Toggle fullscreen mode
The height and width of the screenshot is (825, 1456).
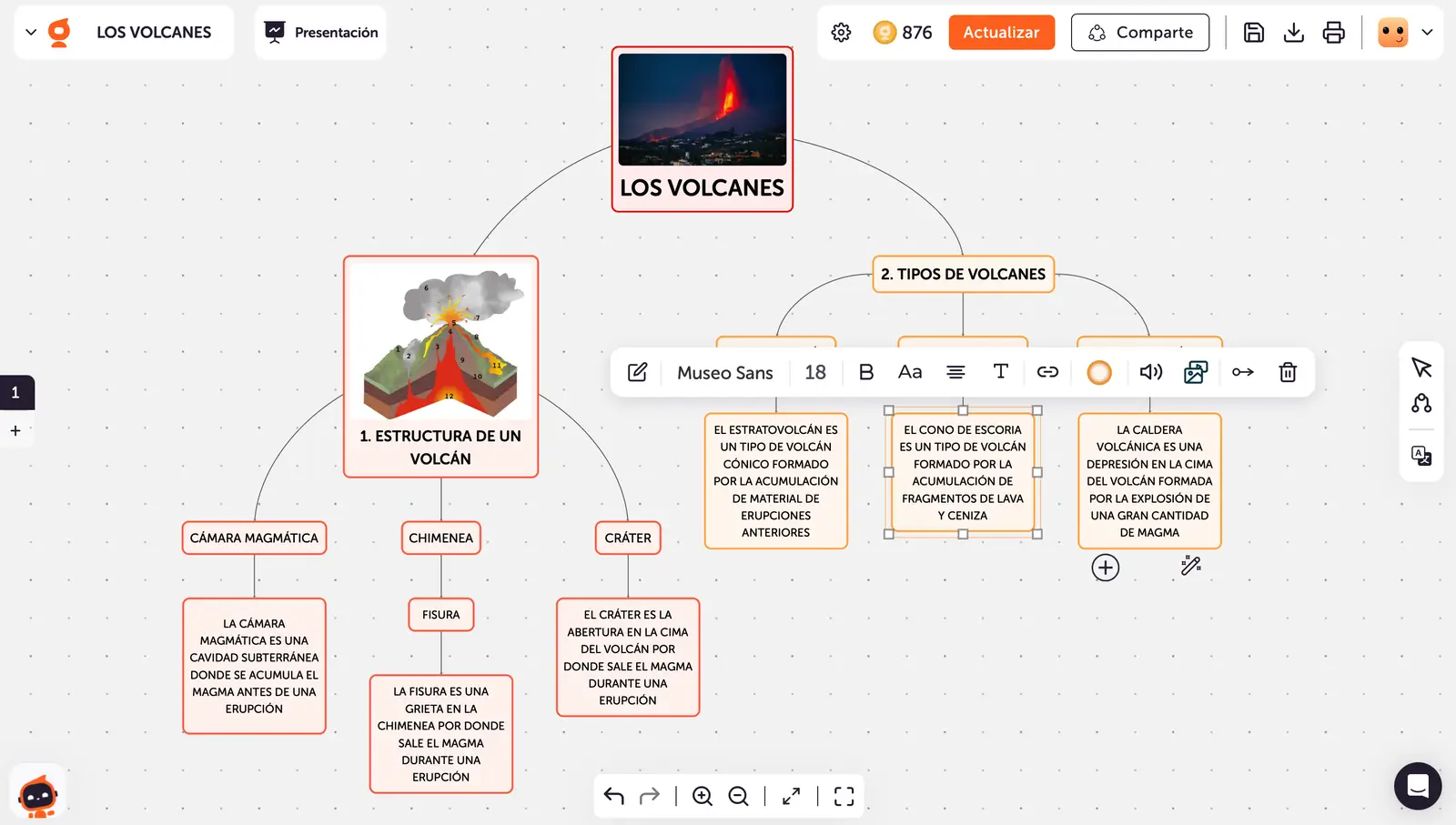pyautogui.click(x=844, y=797)
